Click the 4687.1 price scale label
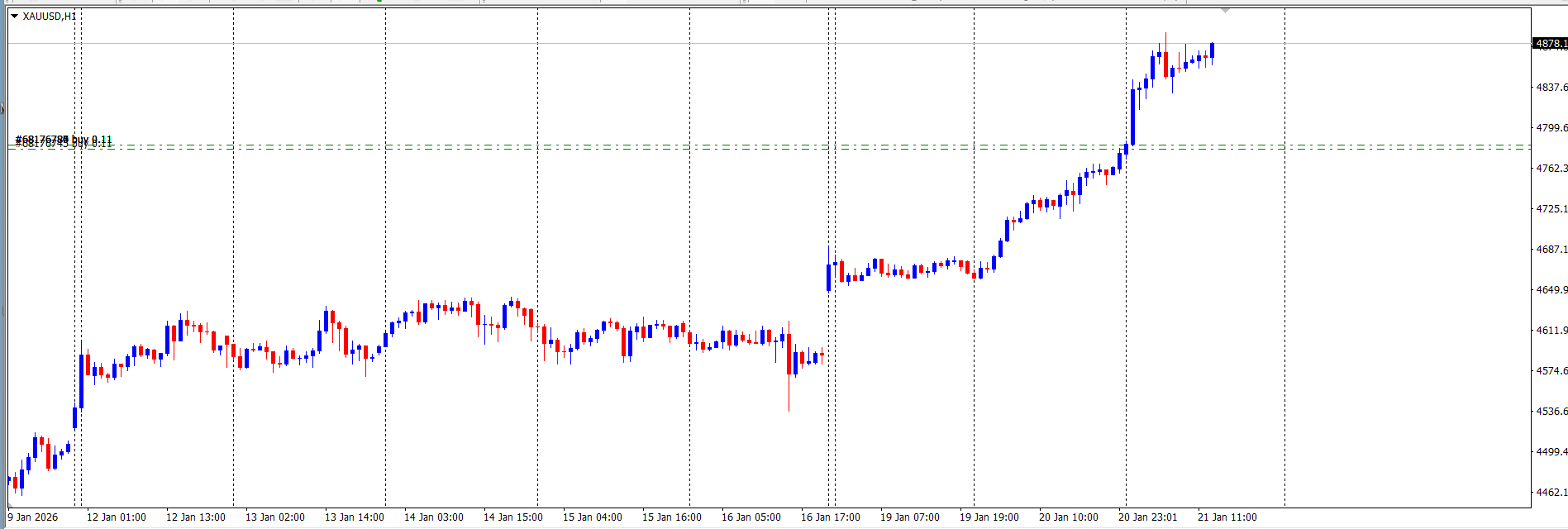The width and height of the screenshot is (1568, 529). pyautogui.click(x=1551, y=250)
